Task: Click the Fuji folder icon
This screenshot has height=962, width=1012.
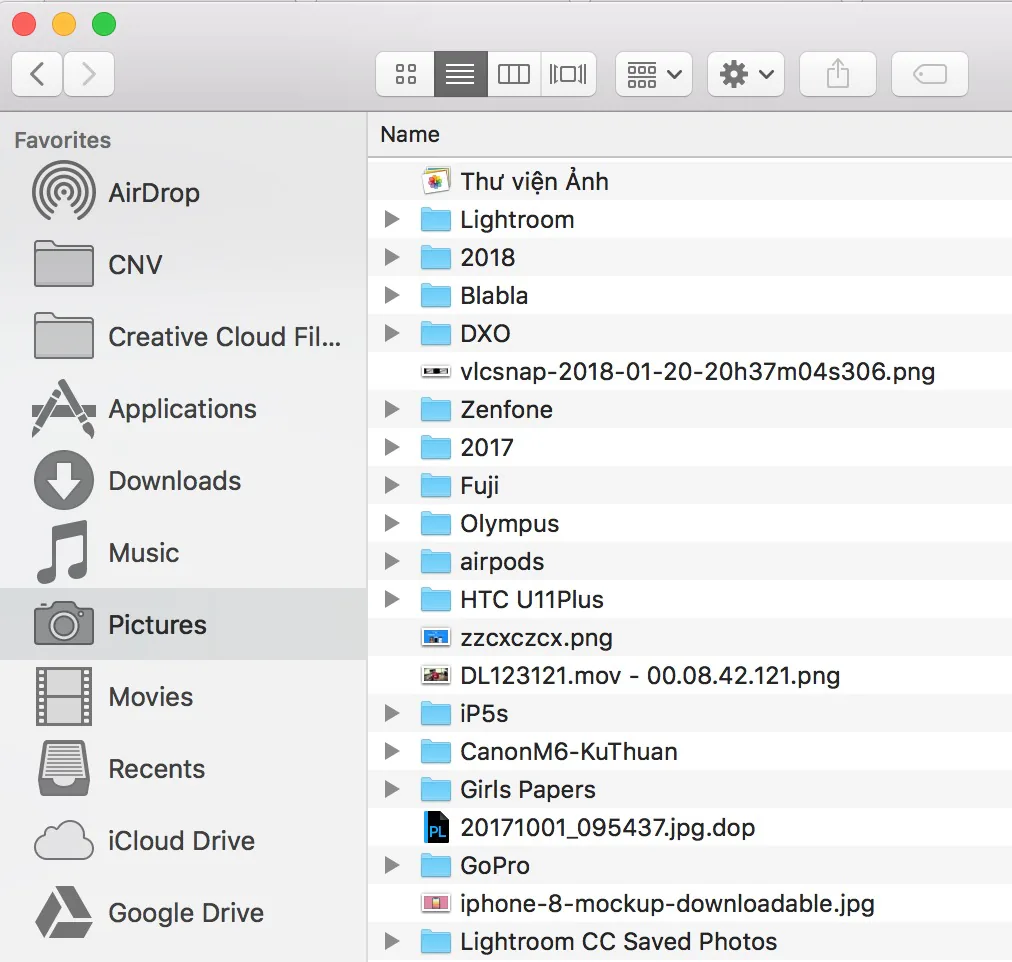Action: click(436, 485)
